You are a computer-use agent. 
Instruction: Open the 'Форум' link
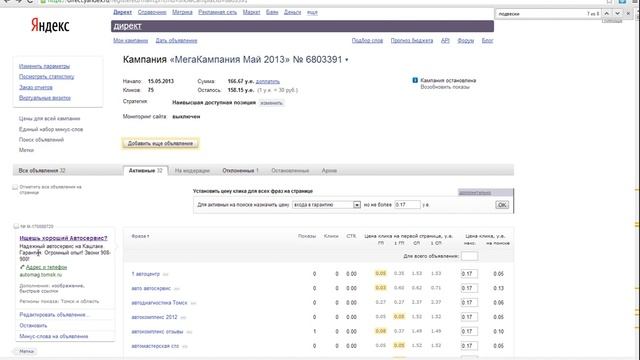[x=466, y=40]
